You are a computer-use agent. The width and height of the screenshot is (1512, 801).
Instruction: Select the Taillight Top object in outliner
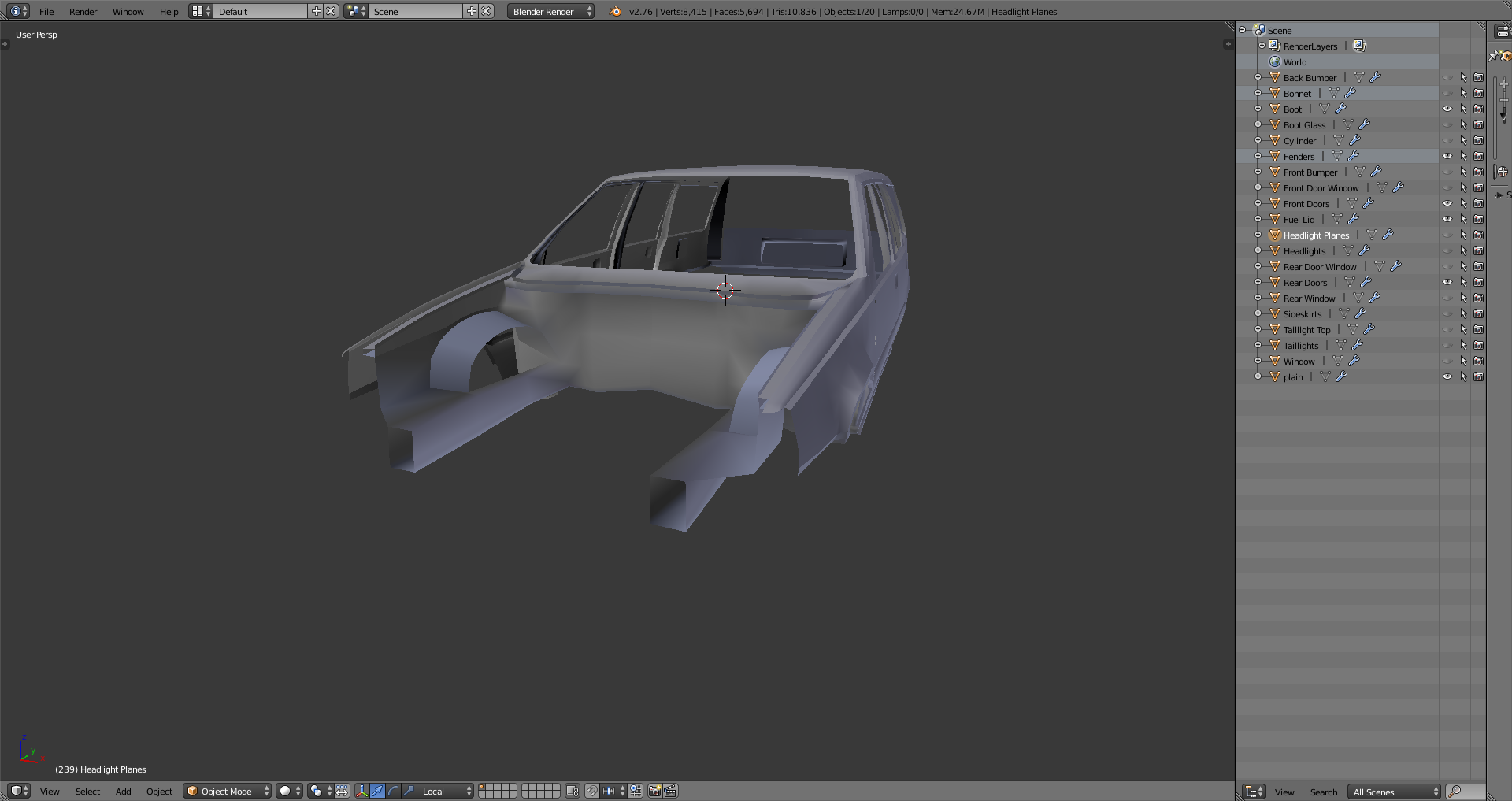[1306, 329]
